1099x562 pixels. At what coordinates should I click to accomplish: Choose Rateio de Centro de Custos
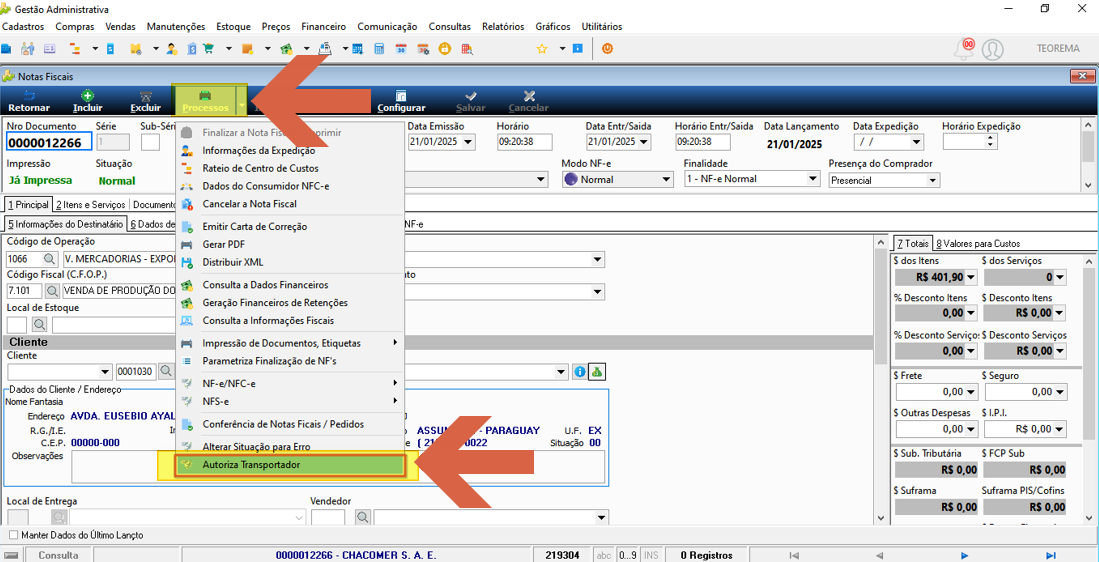coord(290,168)
